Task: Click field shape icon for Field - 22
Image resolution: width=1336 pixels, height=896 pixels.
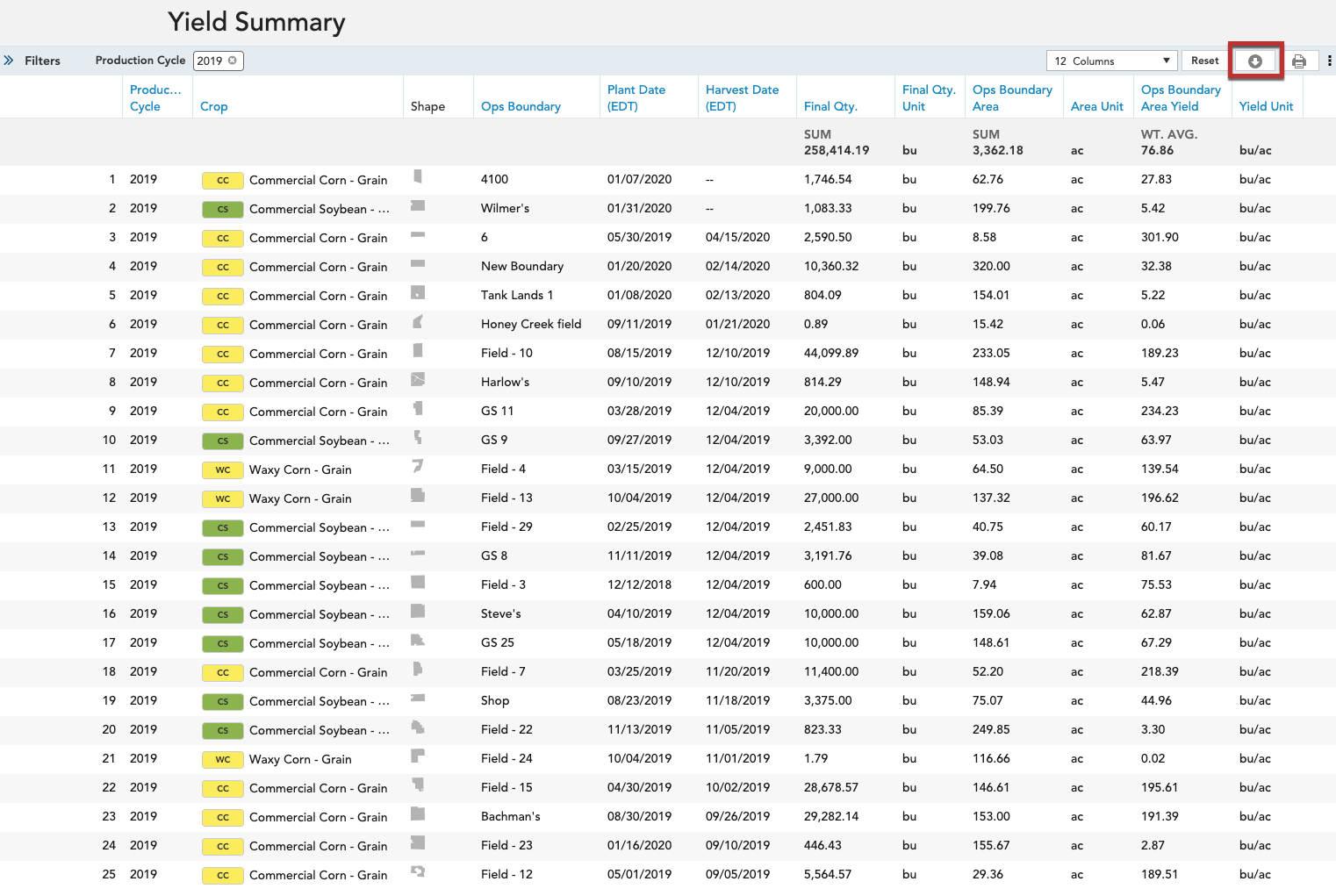Action: pyautogui.click(x=418, y=727)
